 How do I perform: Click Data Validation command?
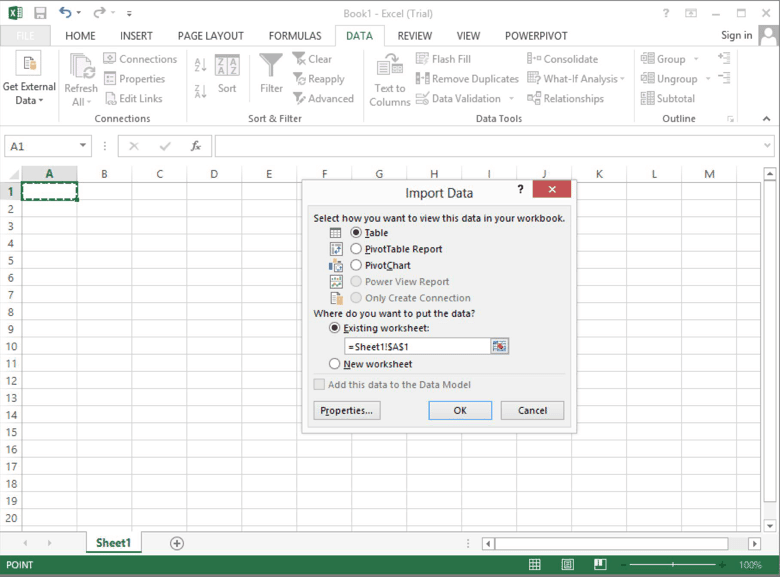pyautogui.click(x=459, y=98)
